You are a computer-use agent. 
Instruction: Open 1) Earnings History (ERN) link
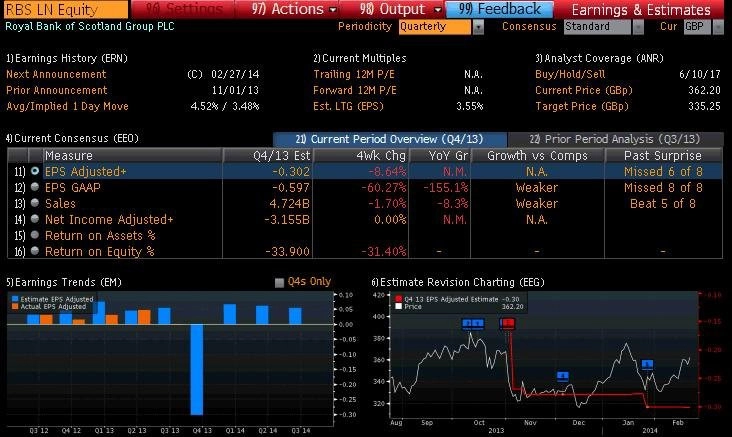tap(67, 58)
